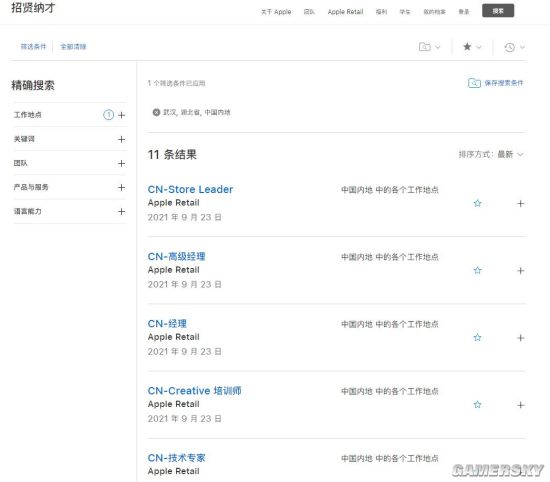
Task: Click the 保存搜索条件 link
Action: (x=504, y=83)
